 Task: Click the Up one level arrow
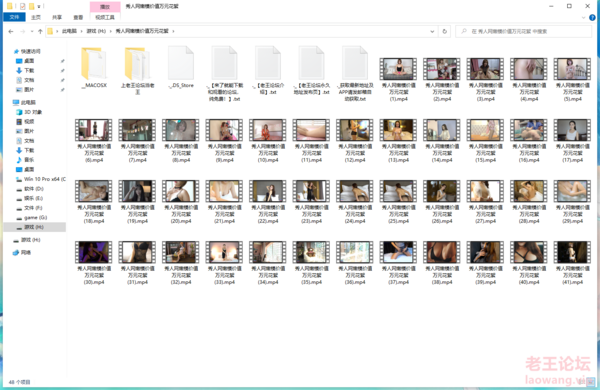pyautogui.click(x=40, y=31)
